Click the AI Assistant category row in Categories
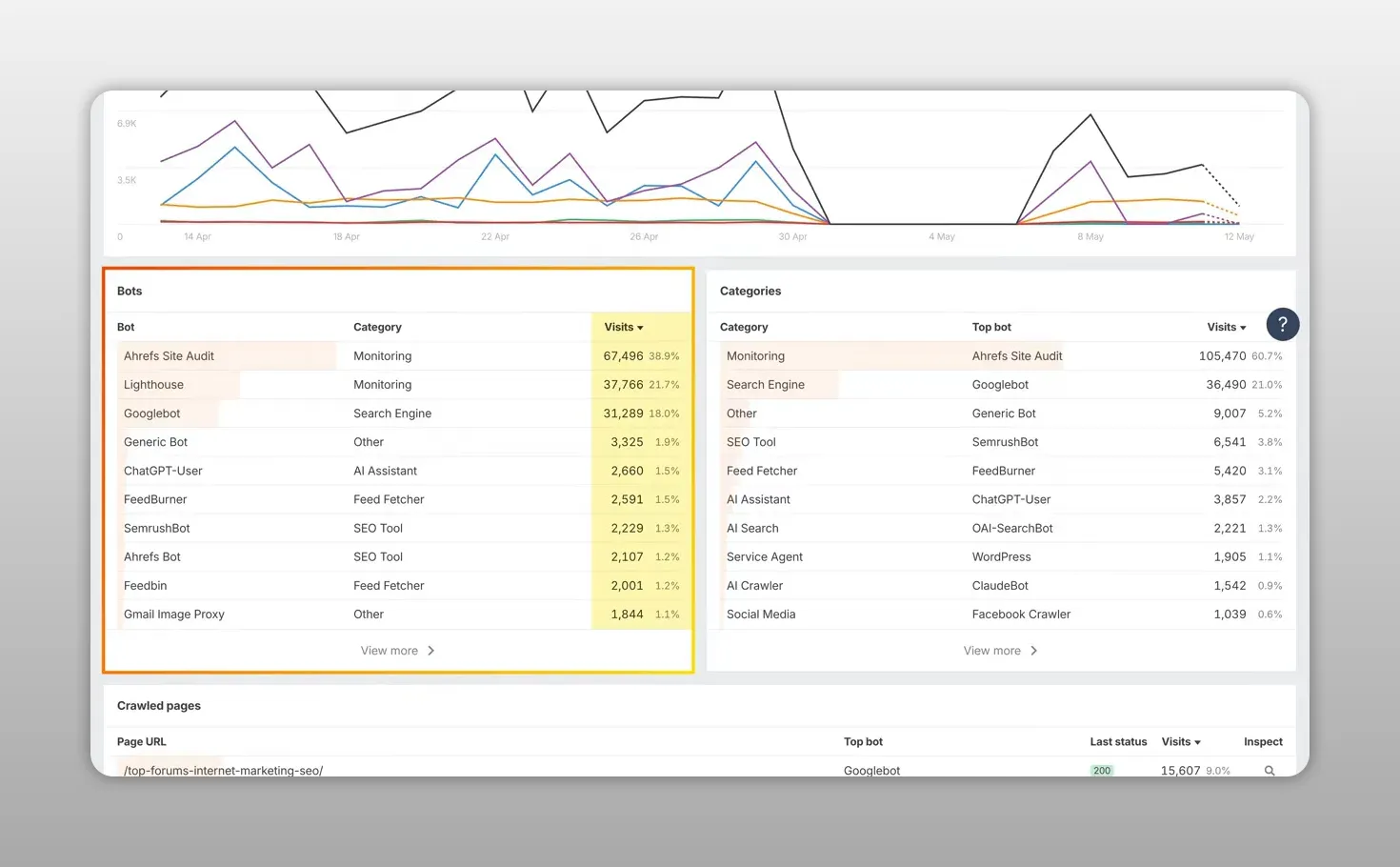Viewport: 1400px width, 867px height. pyautogui.click(x=1001, y=499)
